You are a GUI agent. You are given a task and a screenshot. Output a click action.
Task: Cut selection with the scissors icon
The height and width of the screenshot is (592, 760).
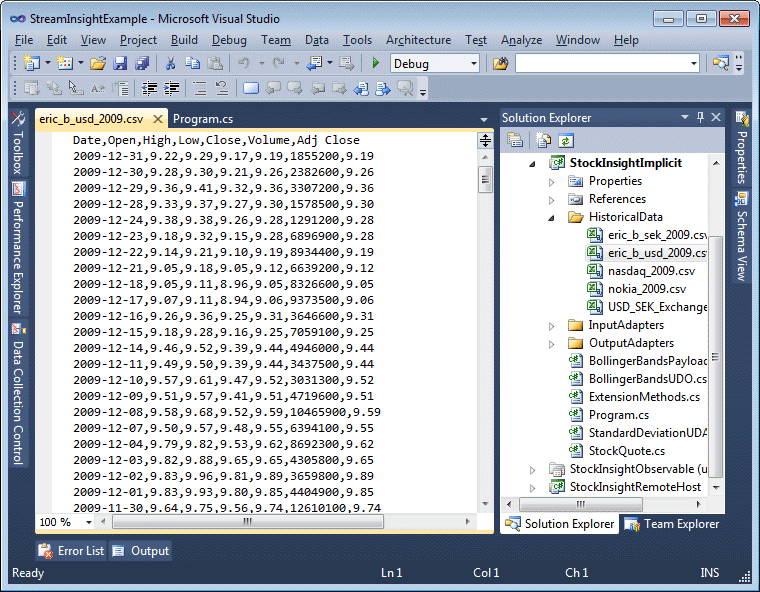(171, 63)
